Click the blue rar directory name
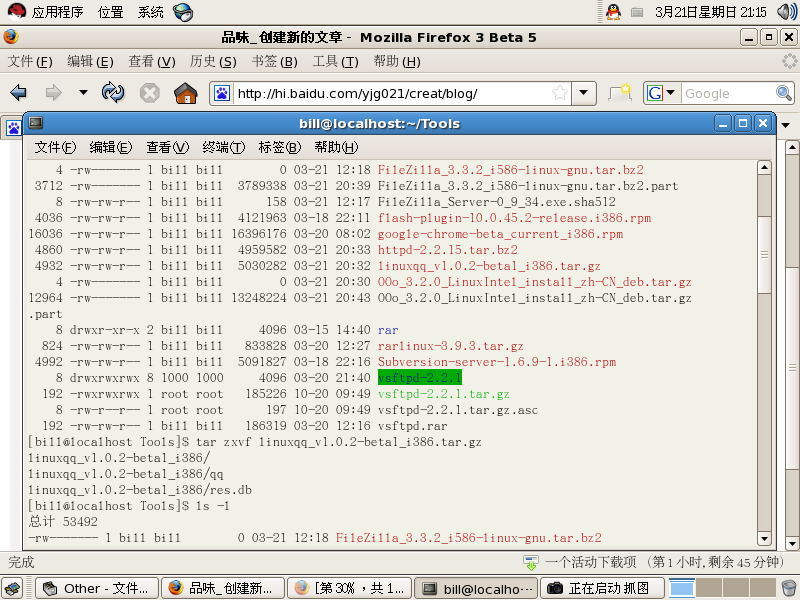 [388, 330]
